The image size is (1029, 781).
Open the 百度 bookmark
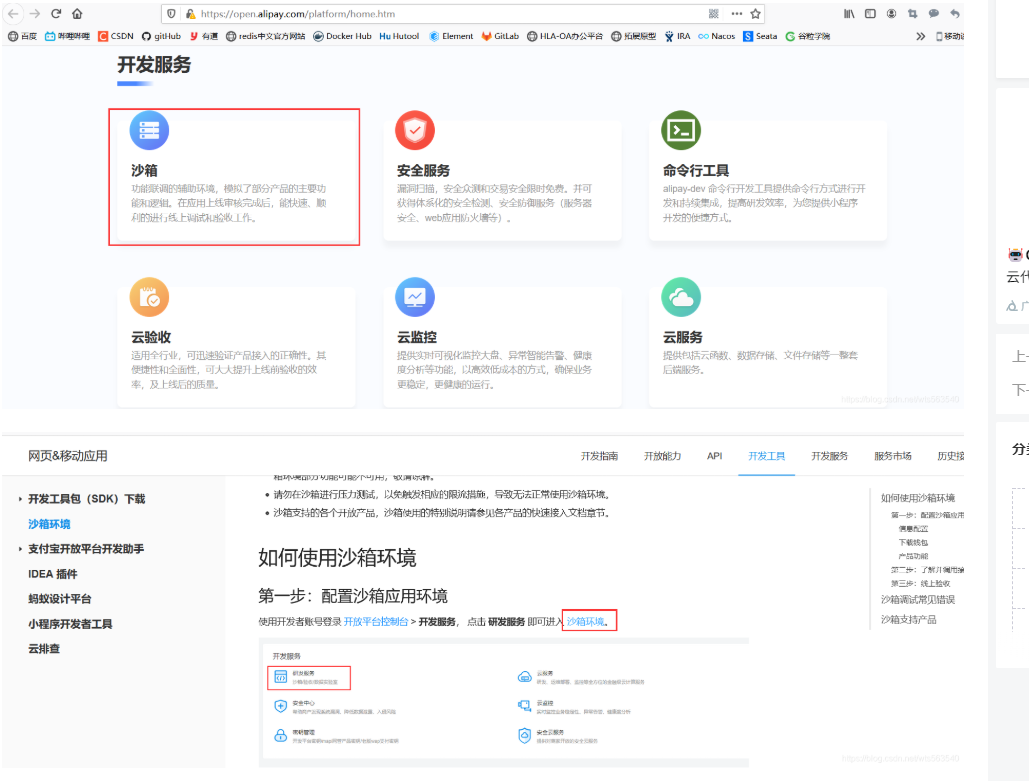(x=22, y=36)
